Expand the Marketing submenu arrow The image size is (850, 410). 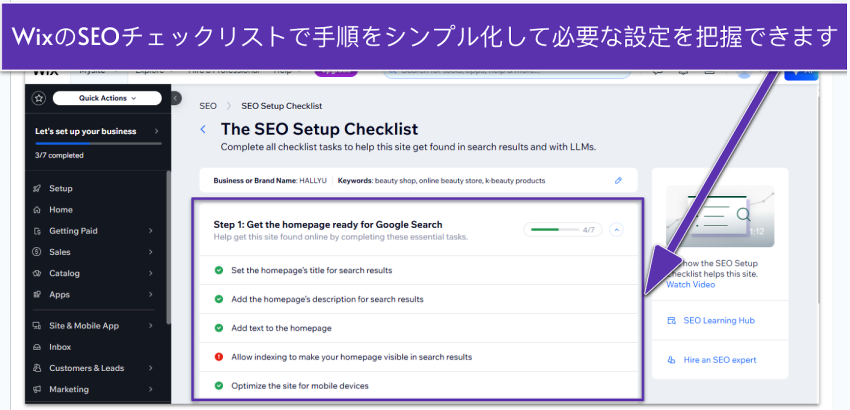151,389
